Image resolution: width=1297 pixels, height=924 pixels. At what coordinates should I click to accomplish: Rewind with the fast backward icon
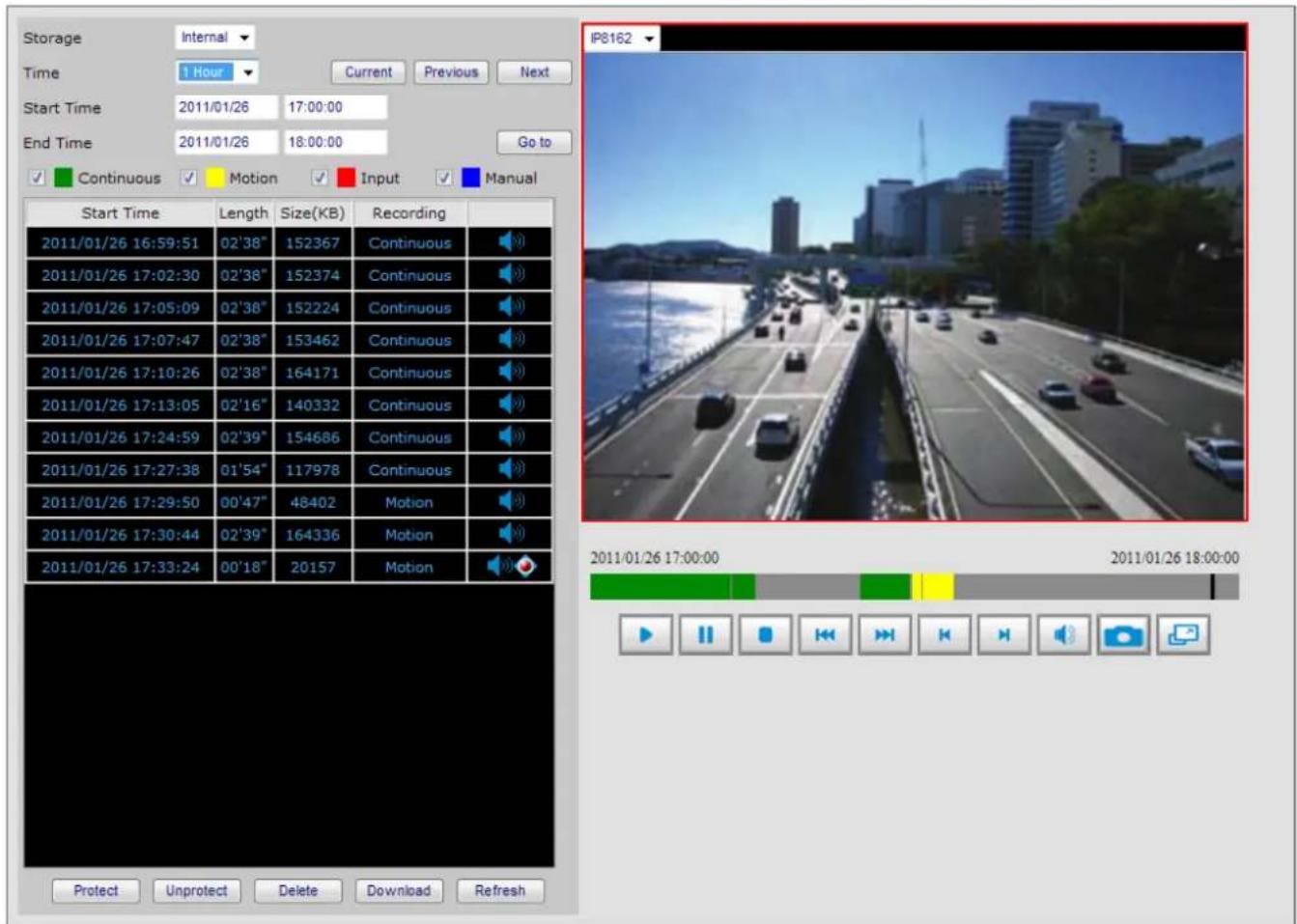coord(826,635)
